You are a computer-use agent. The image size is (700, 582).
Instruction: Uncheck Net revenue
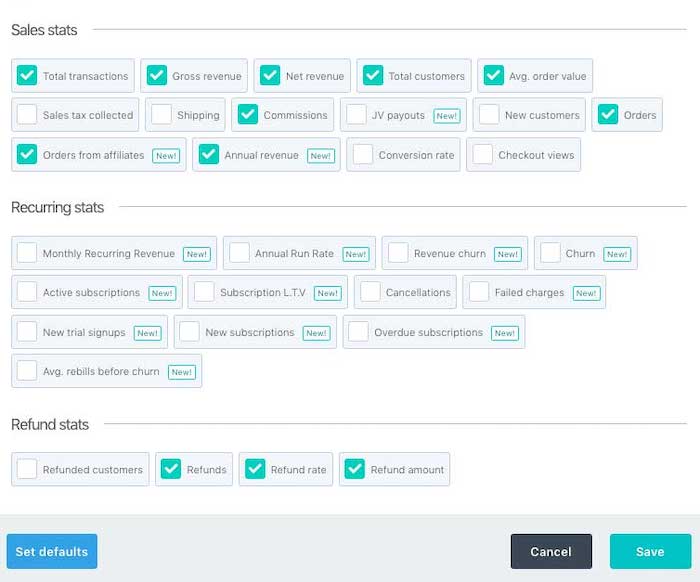pos(270,76)
